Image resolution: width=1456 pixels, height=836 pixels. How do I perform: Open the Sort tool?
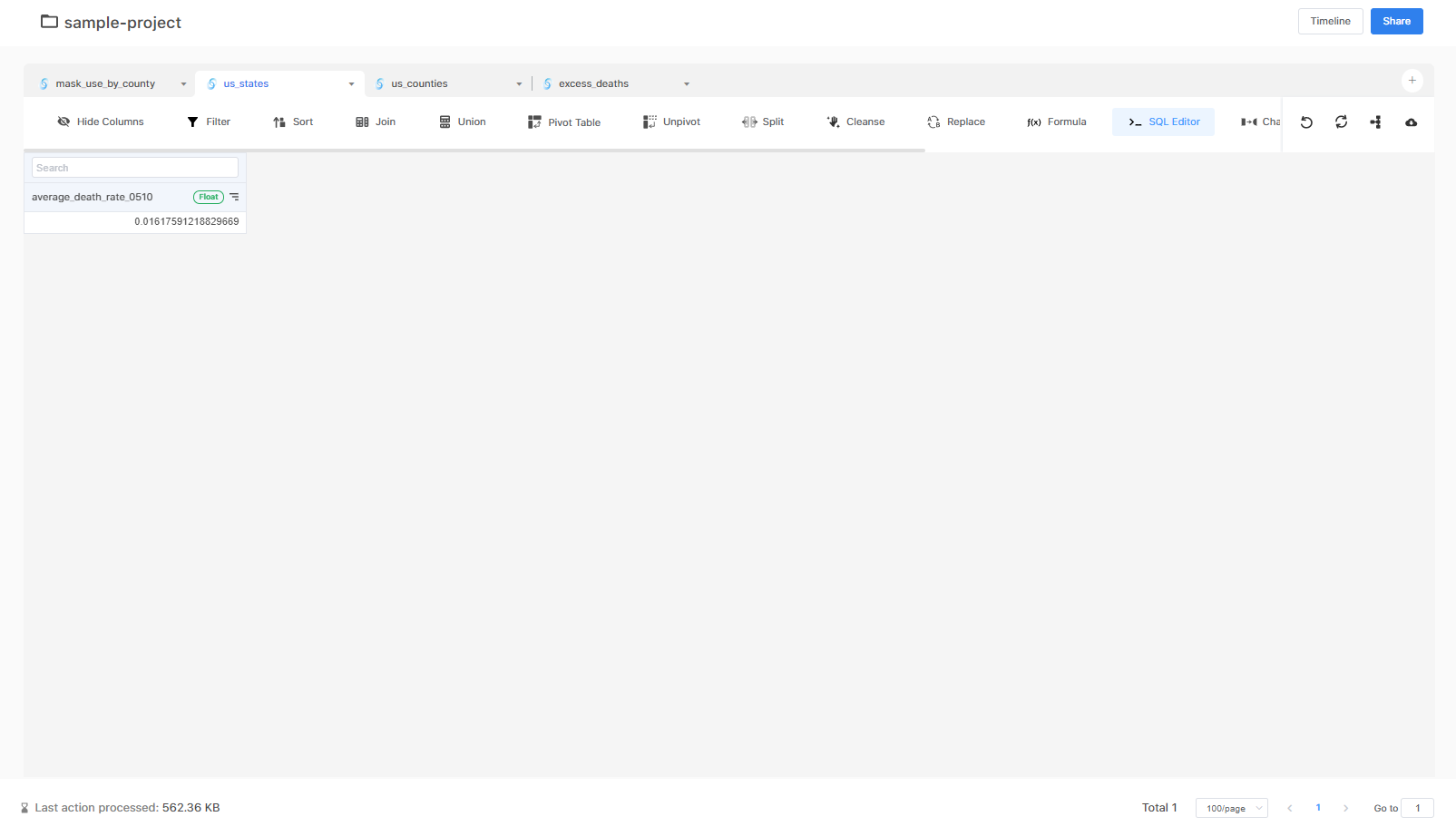293,122
